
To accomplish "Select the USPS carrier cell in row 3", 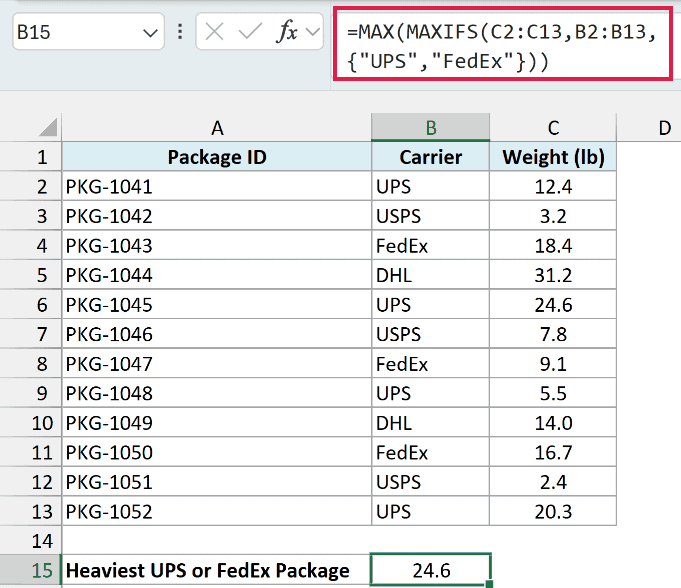I will pos(430,216).
